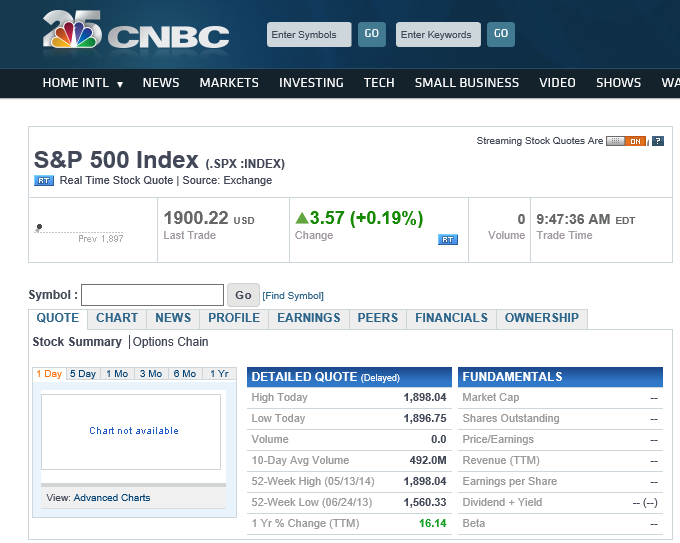Toggle streaming stock quotes ON switch

626,141
